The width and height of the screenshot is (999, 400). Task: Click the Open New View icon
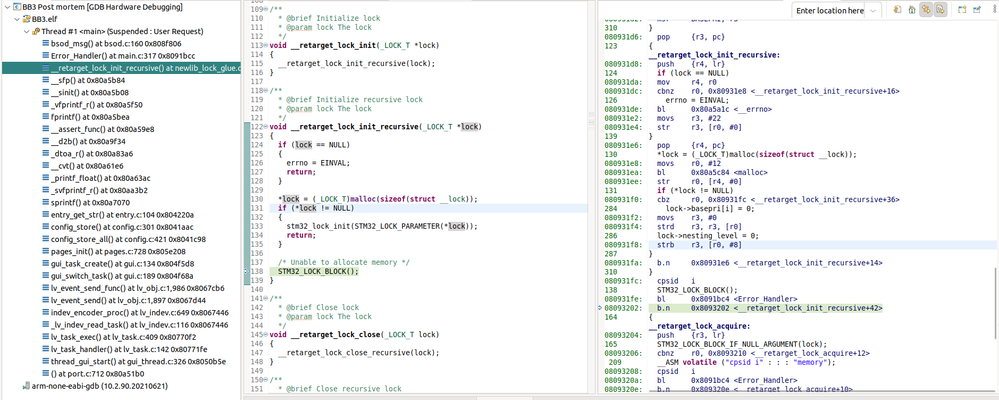(962, 10)
